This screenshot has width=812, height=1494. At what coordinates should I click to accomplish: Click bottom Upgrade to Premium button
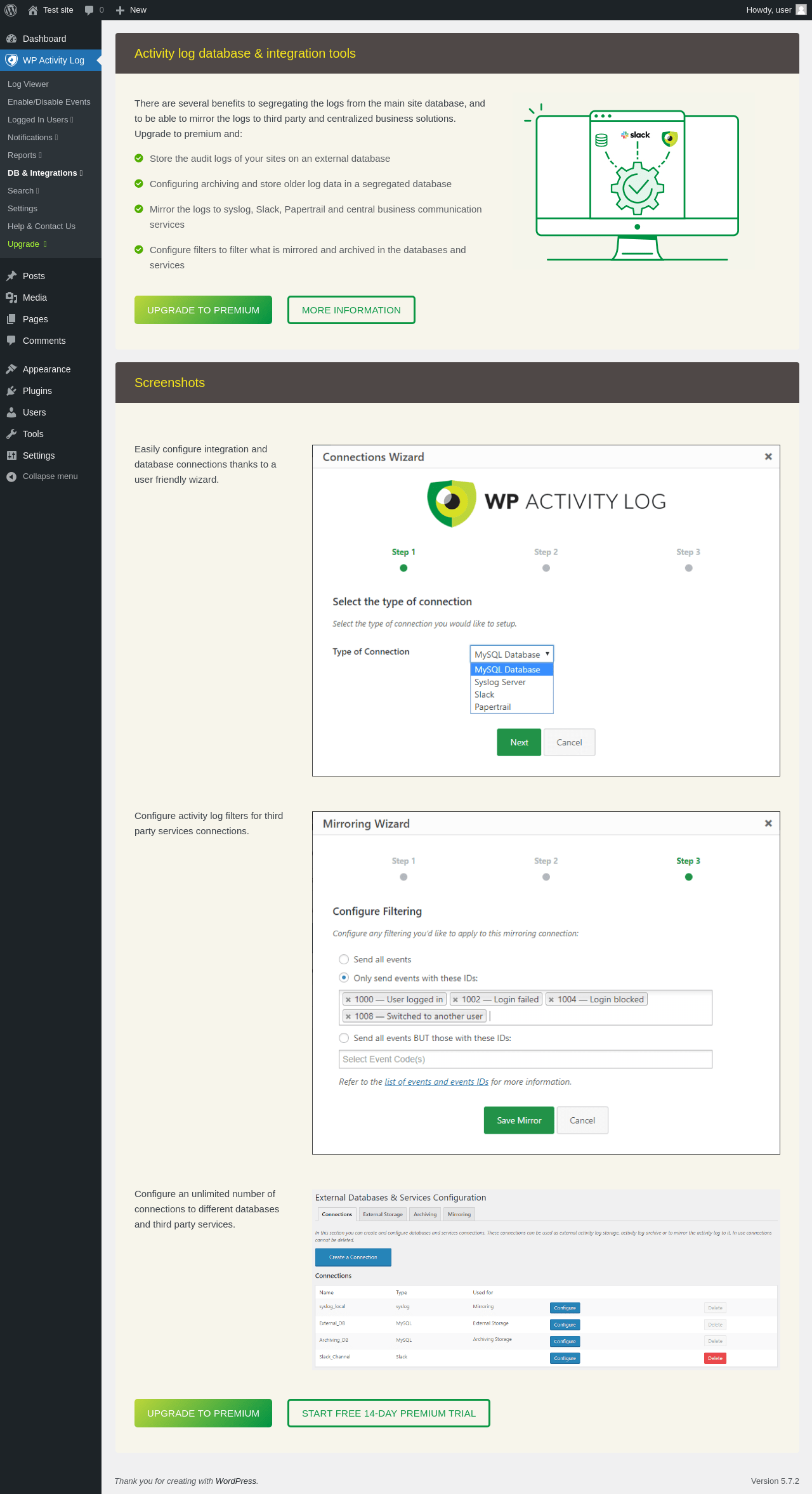tap(203, 1413)
